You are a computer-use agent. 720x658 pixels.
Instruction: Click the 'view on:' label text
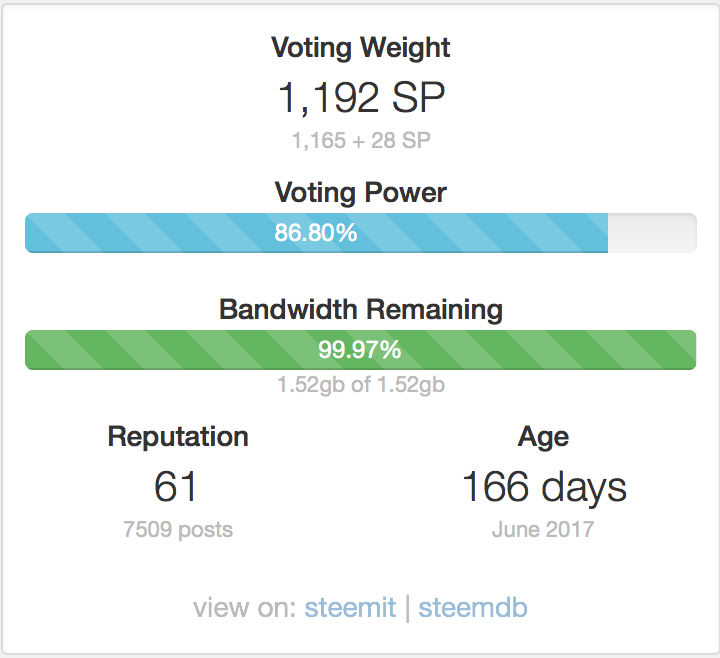pyautogui.click(x=241, y=607)
